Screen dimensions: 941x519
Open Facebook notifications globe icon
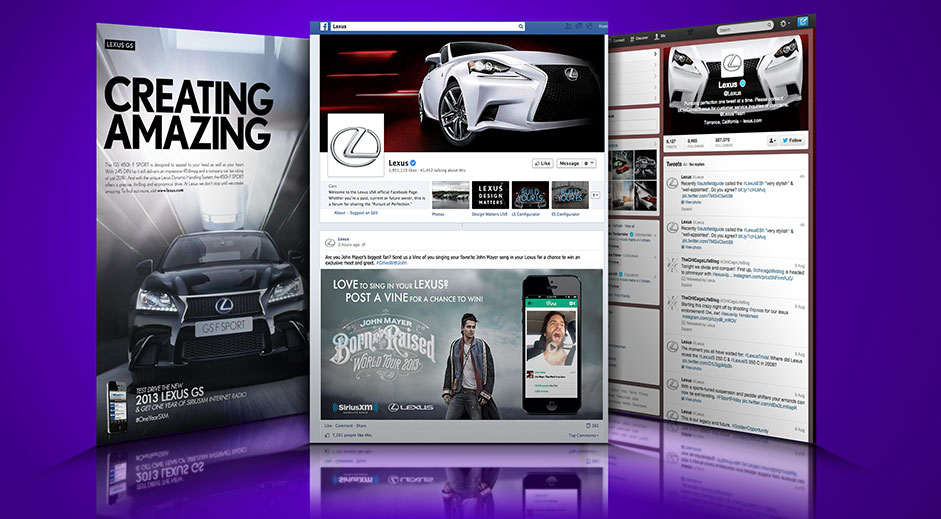pos(589,26)
